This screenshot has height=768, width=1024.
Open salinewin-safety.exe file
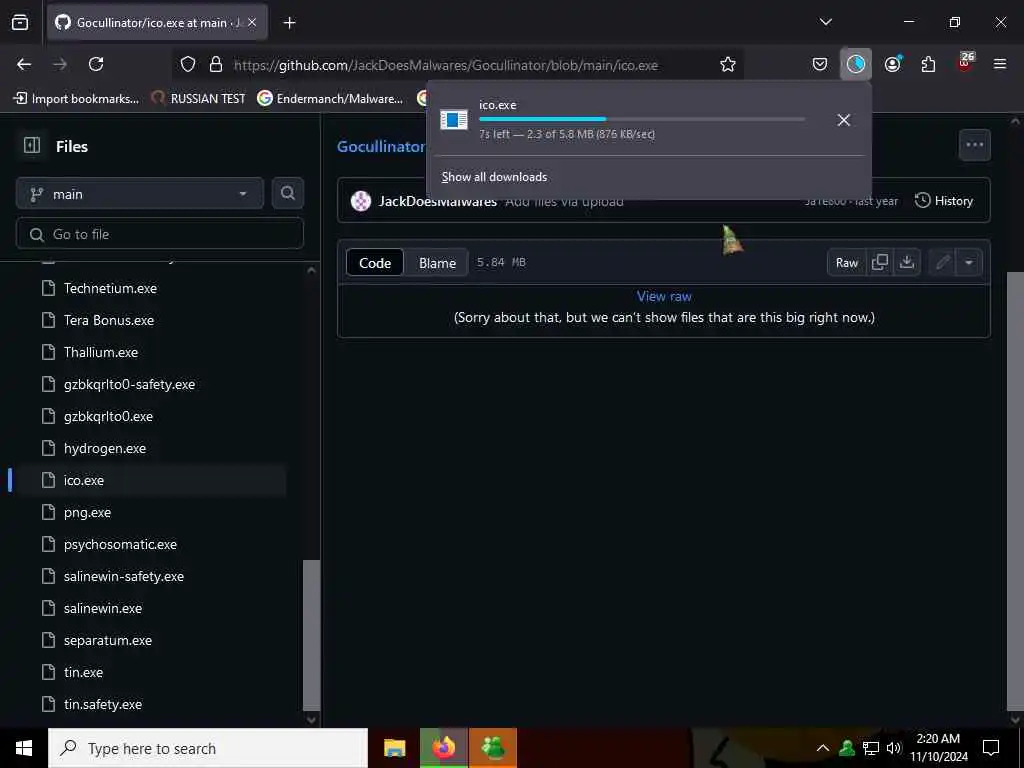pos(123,576)
